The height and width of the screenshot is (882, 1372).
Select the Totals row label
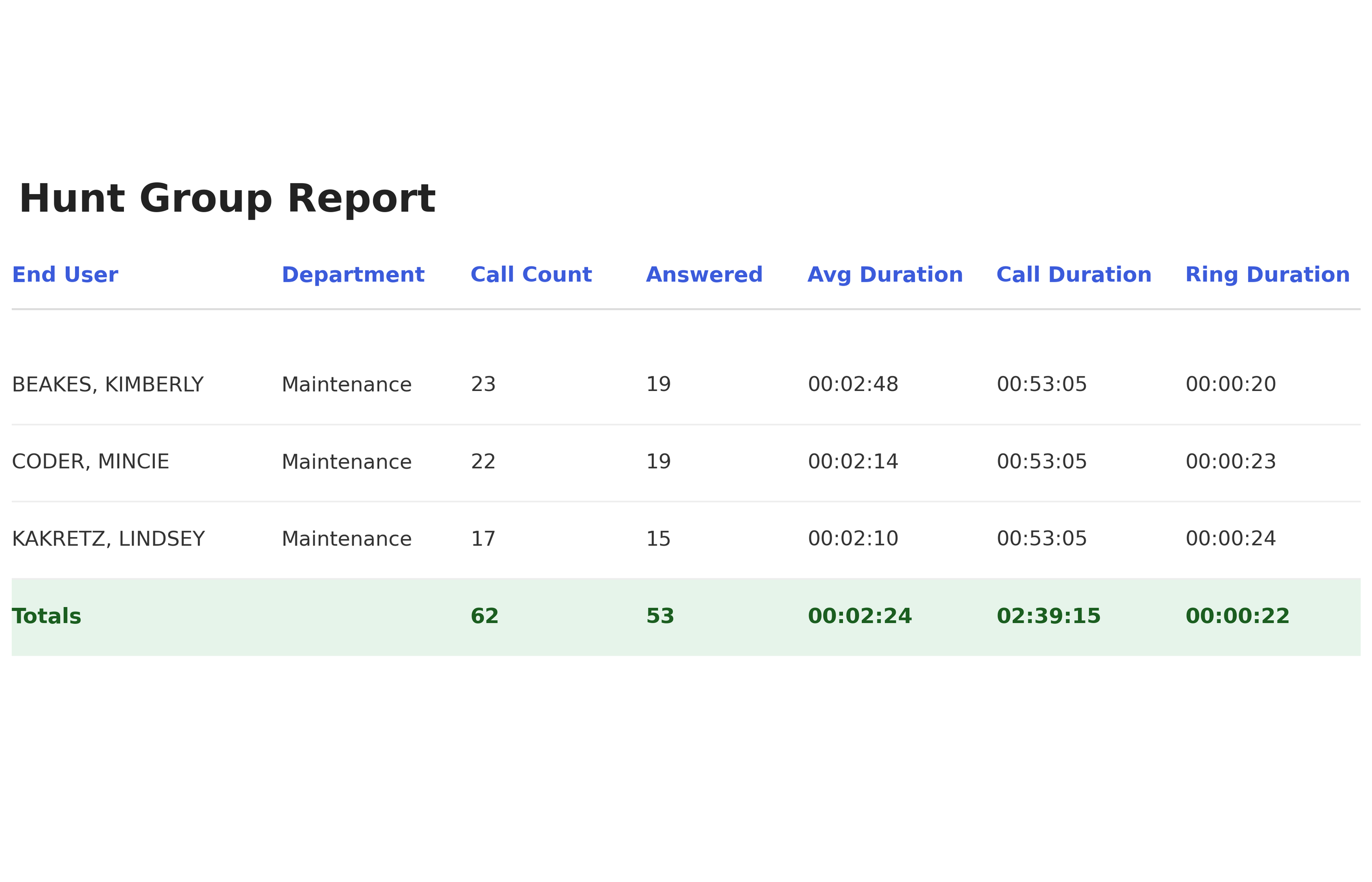pos(47,616)
